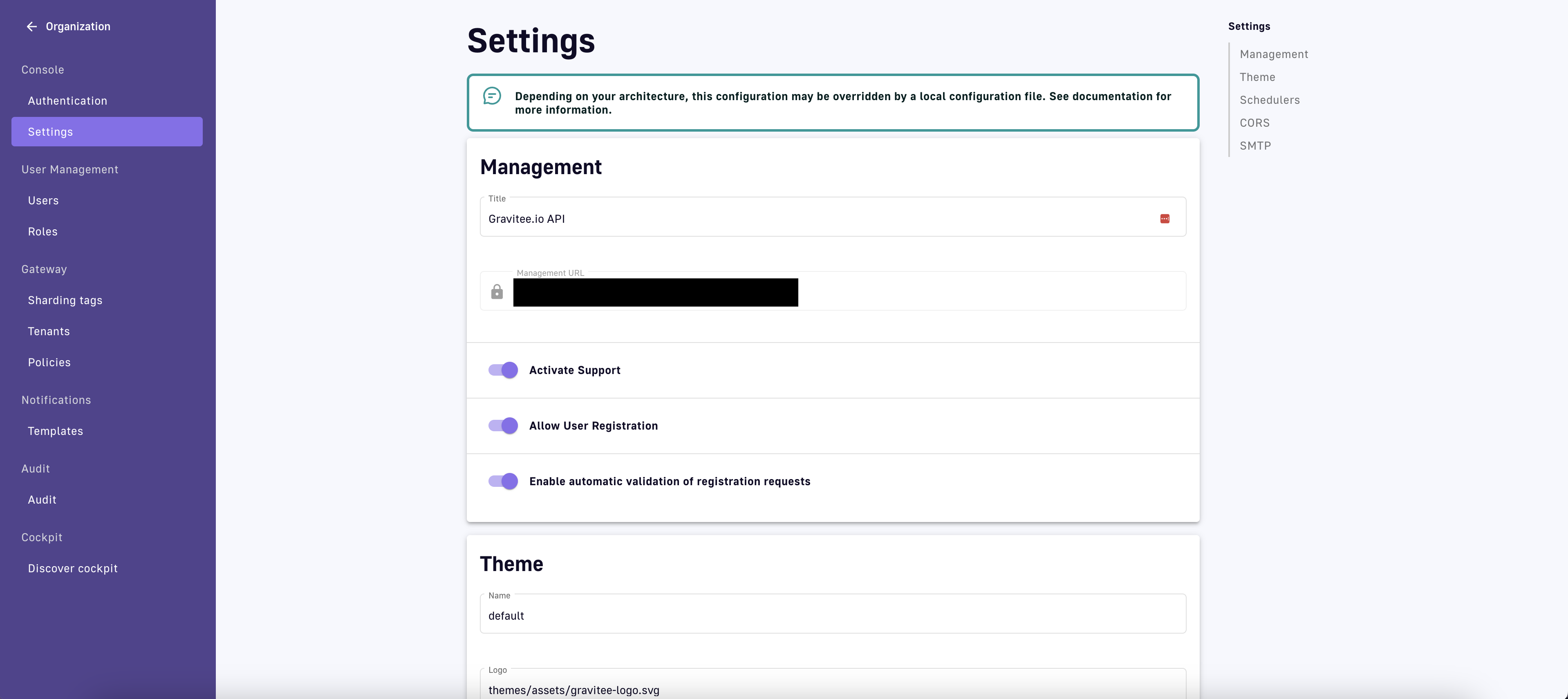Viewport: 1568px width, 699px height.
Task: Jump to SMTP section in outline
Action: coord(1255,146)
